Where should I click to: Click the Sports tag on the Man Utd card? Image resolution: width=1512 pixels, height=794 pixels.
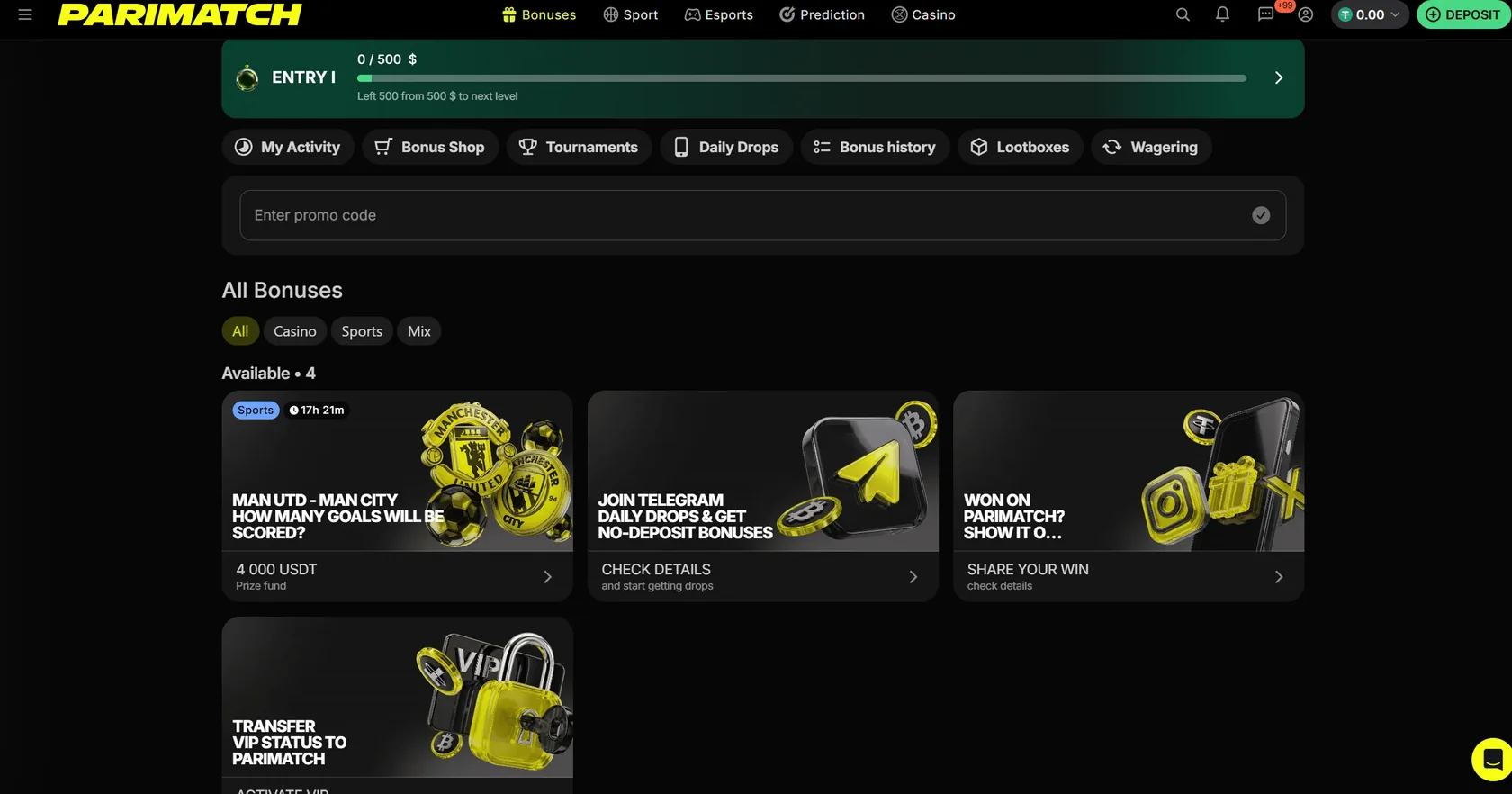256,411
